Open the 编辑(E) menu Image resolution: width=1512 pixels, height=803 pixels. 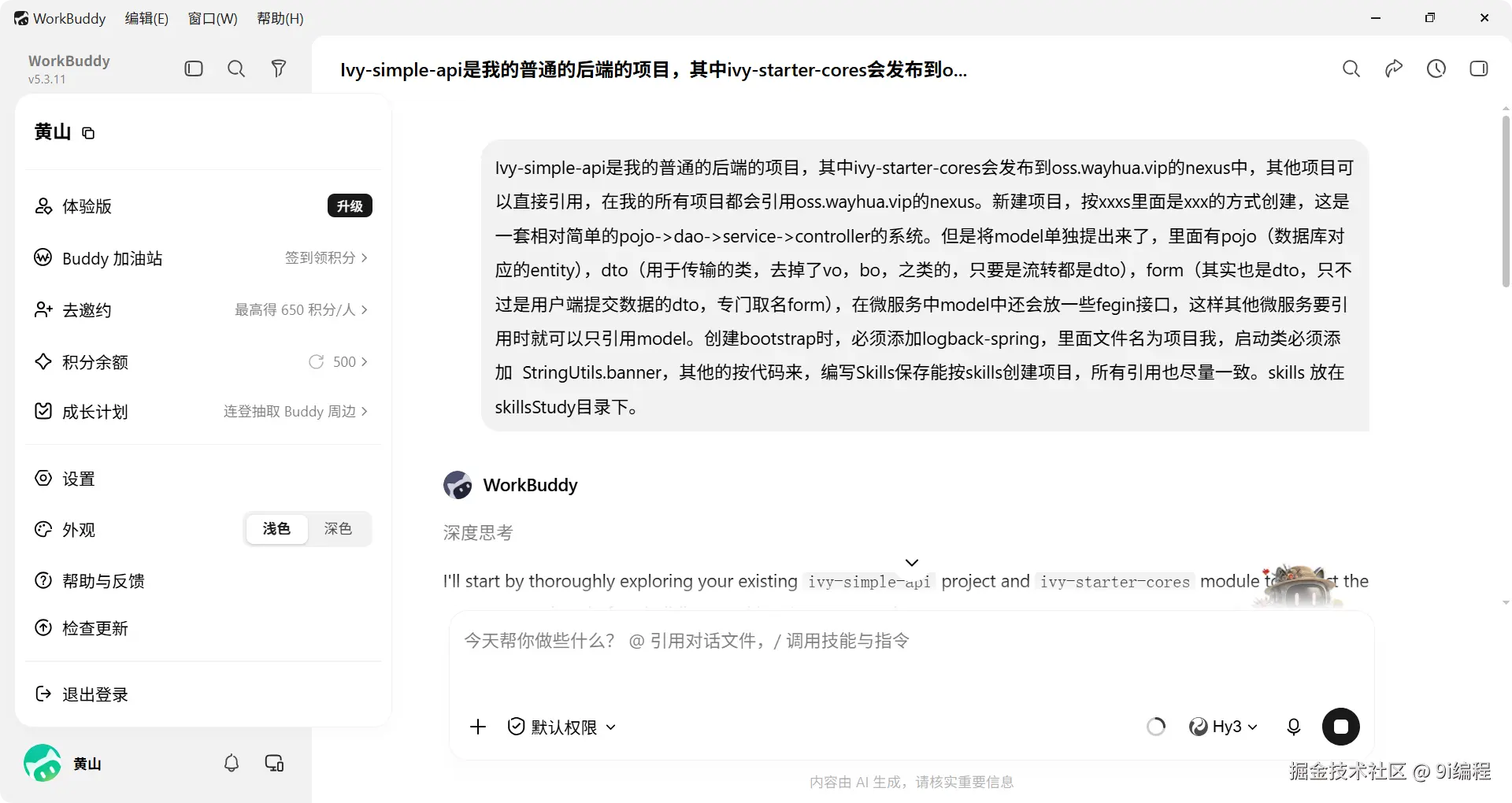146,18
